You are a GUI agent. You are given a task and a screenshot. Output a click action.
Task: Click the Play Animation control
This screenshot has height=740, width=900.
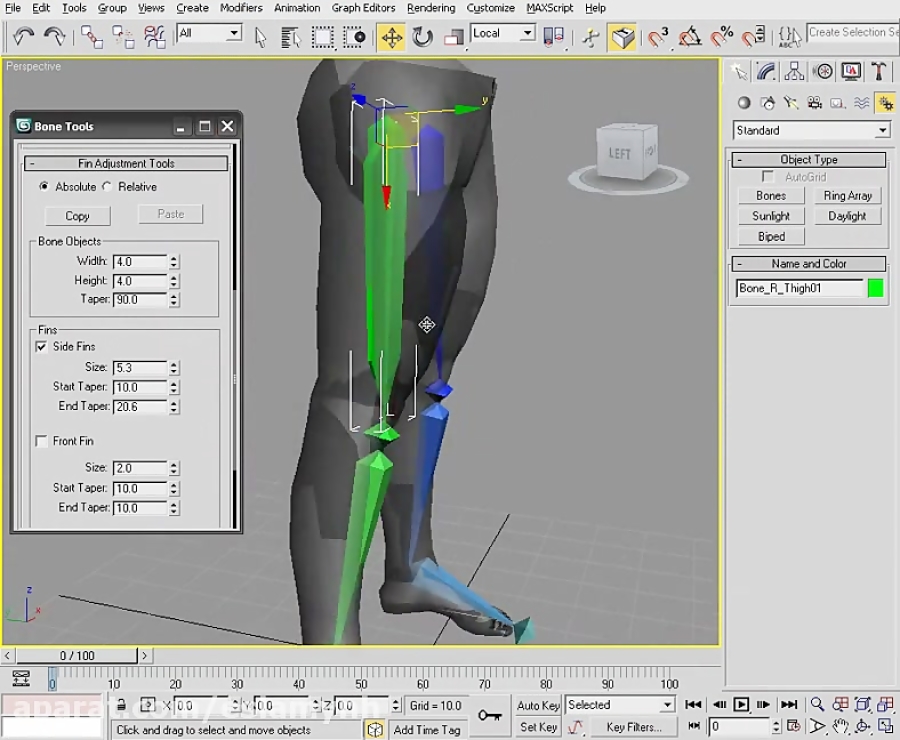(741, 705)
